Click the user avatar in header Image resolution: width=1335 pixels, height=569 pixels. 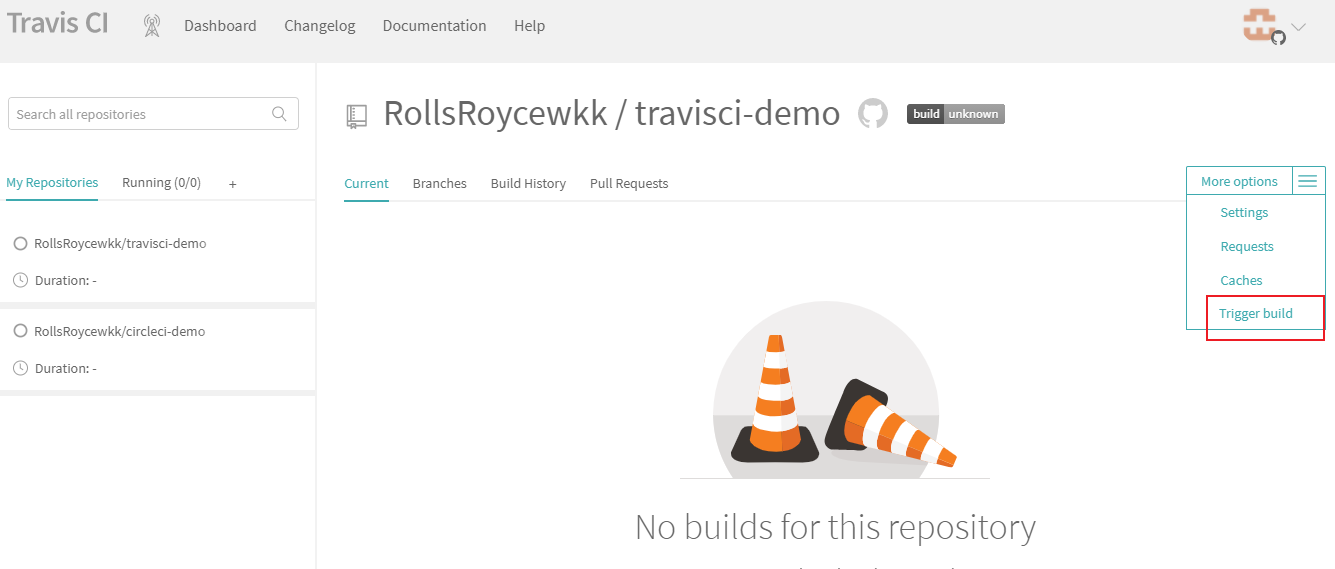(1262, 26)
